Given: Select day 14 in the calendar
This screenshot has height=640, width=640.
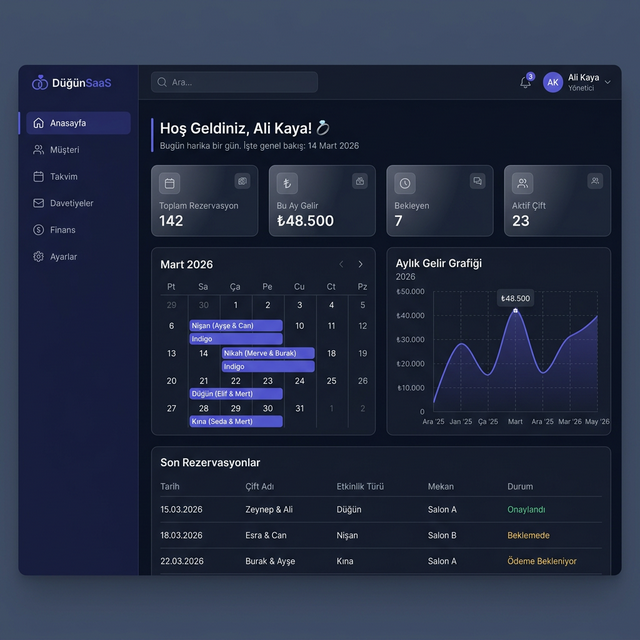Looking at the screenshot, I should click(204, 353).
